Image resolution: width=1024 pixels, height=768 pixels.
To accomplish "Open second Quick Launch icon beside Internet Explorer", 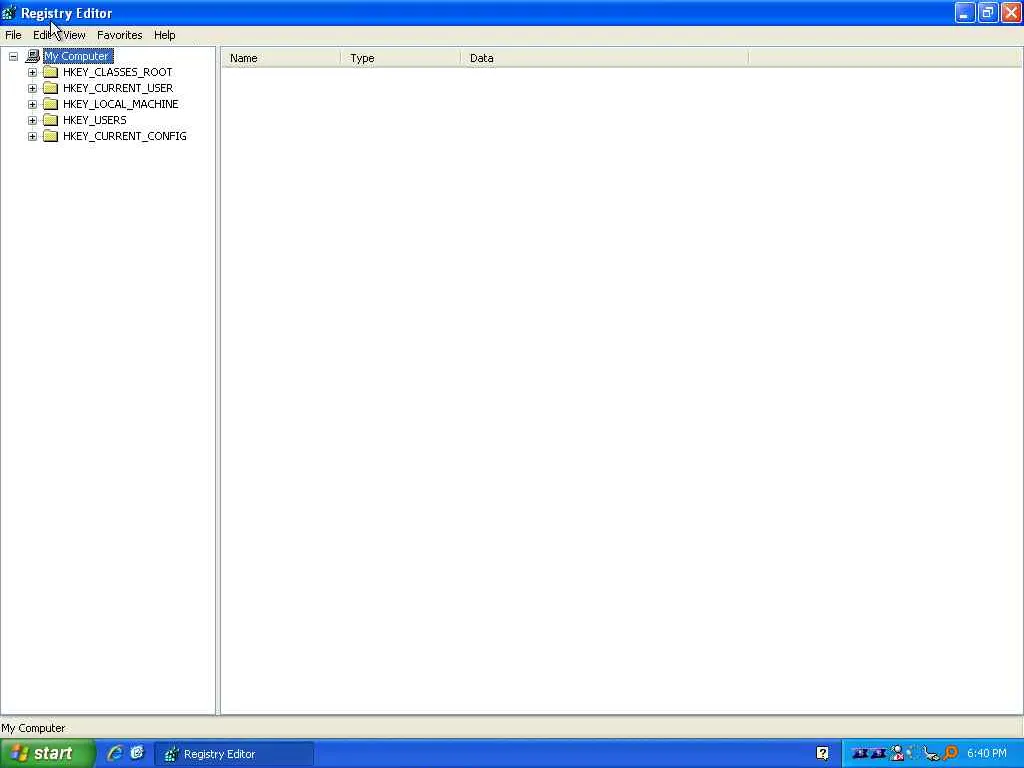I will click(137, 753).
